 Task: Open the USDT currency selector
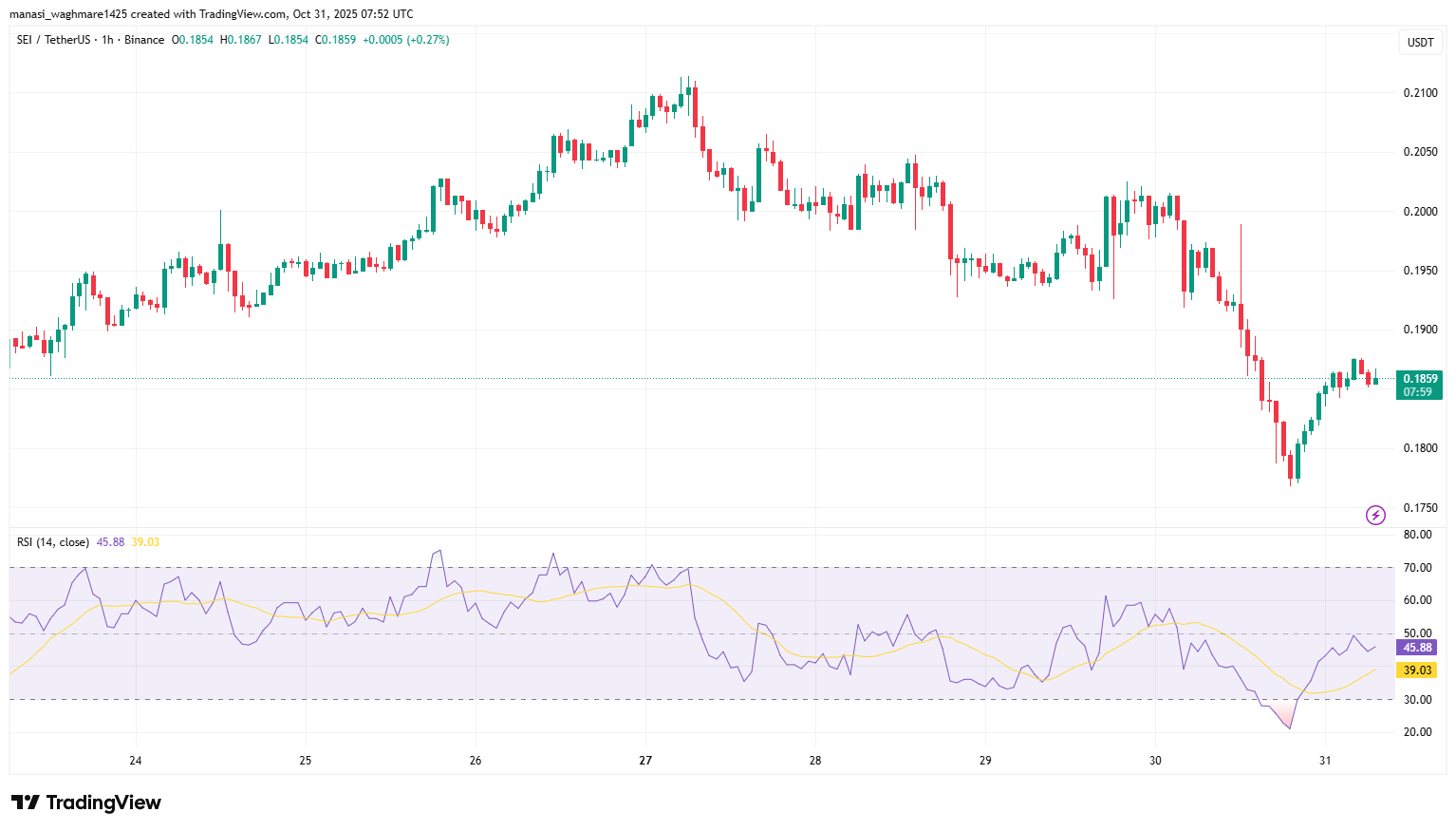point(1420,43)
